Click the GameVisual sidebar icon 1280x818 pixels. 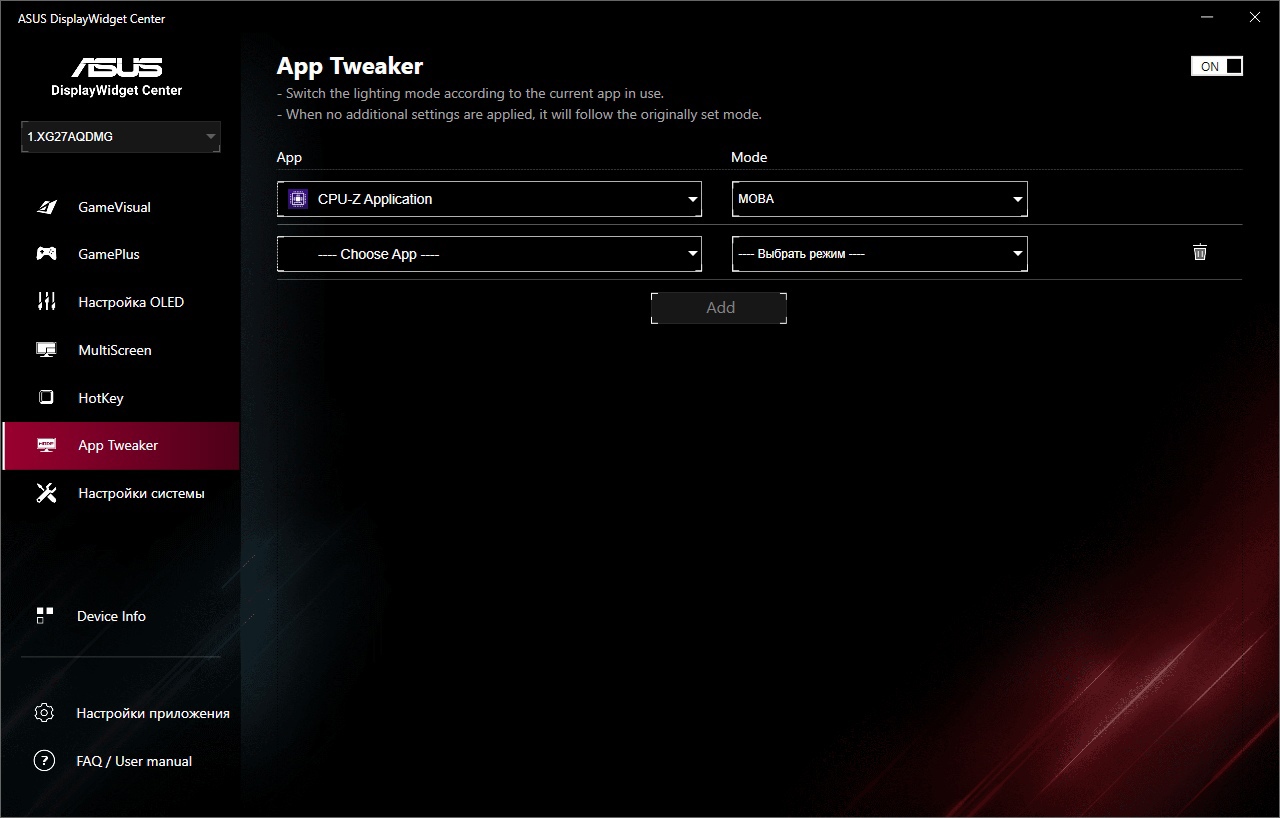[x=46, y=207]
